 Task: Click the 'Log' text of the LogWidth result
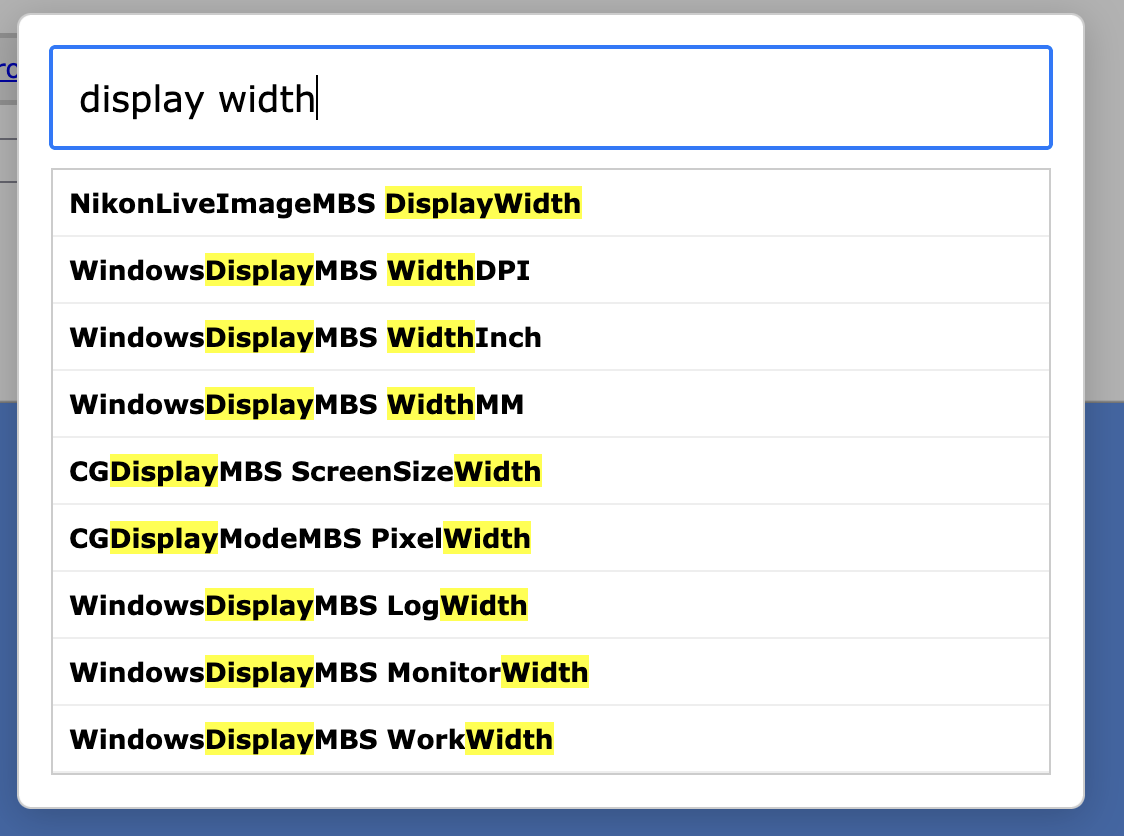coord(413,606)
